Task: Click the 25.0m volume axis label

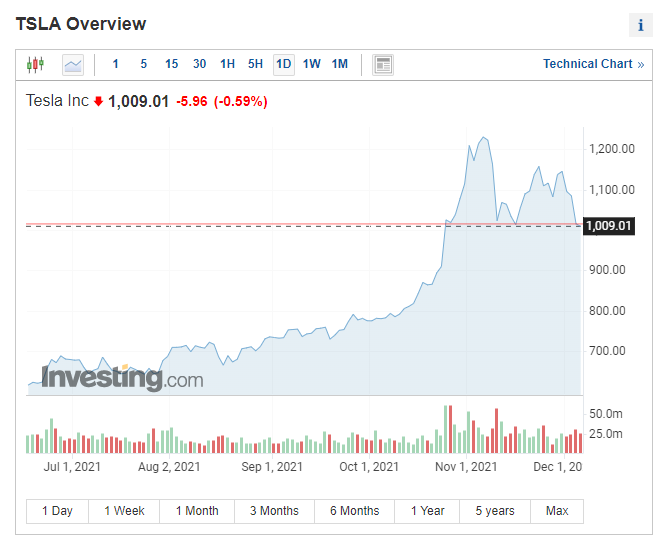Action: click(606, 434)
